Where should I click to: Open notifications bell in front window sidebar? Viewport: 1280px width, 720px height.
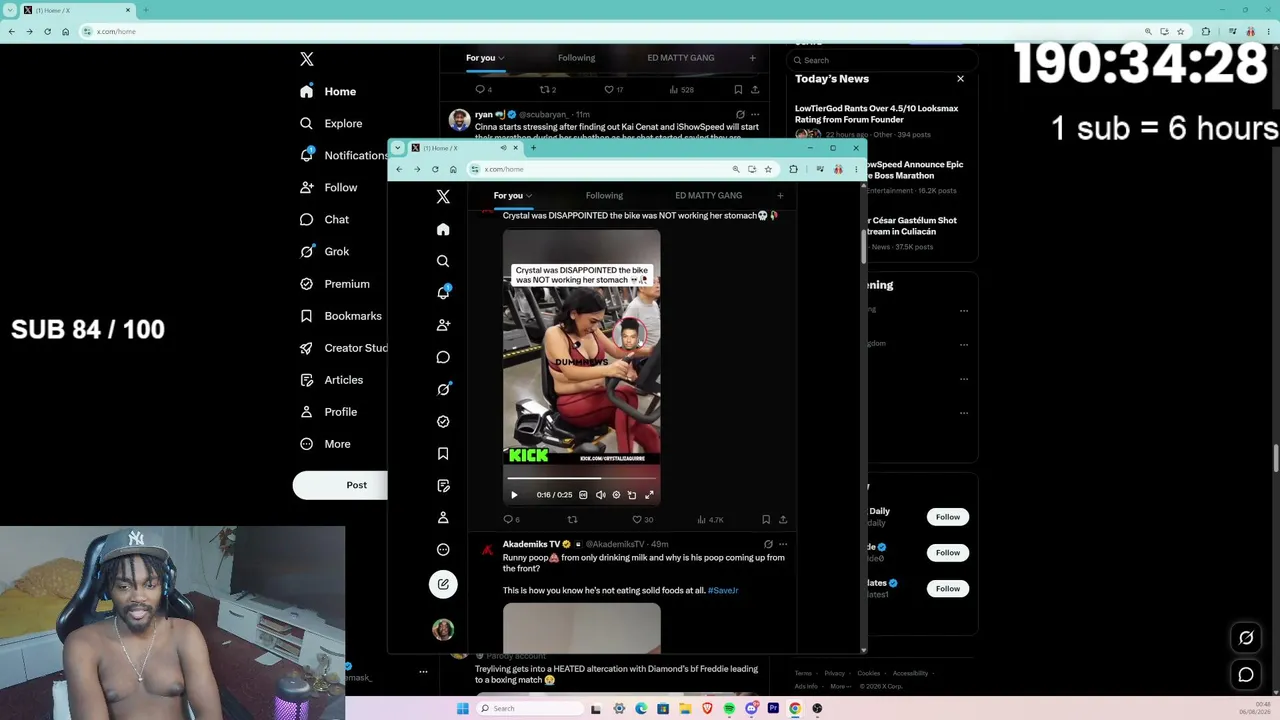[443, 293]
